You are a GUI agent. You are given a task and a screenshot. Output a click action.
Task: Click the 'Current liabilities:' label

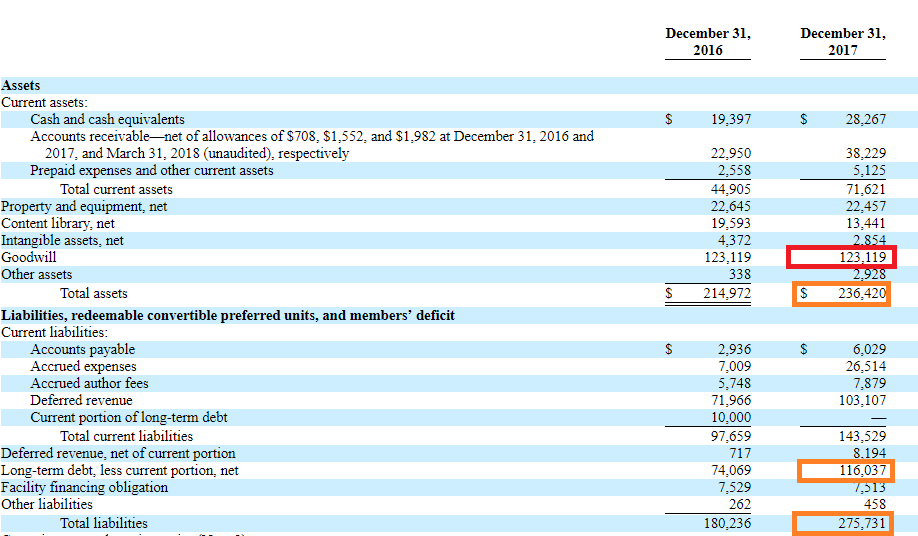[x=54, y=332]
